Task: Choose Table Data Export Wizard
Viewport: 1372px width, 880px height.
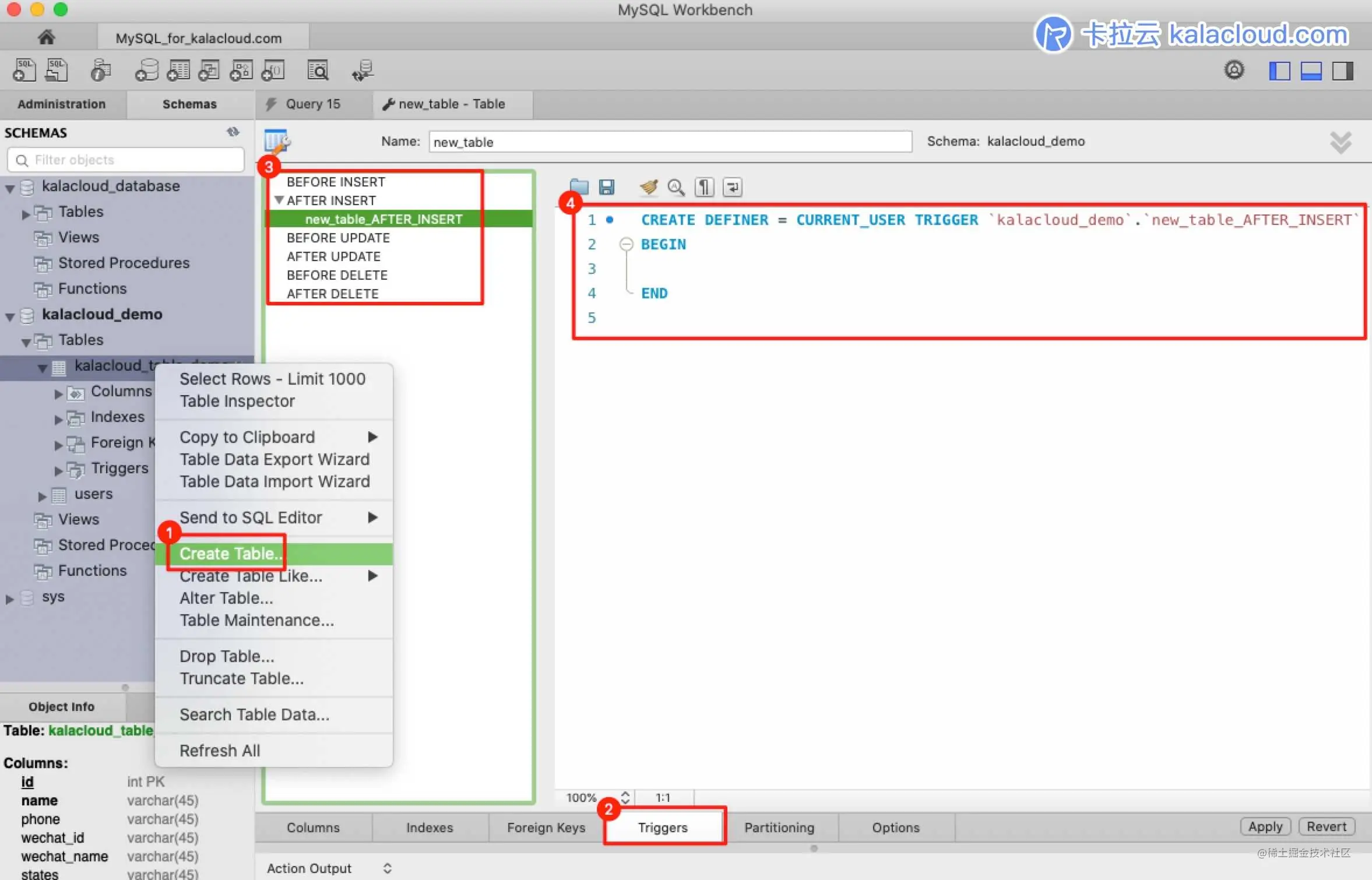Action: coord(275,459)
